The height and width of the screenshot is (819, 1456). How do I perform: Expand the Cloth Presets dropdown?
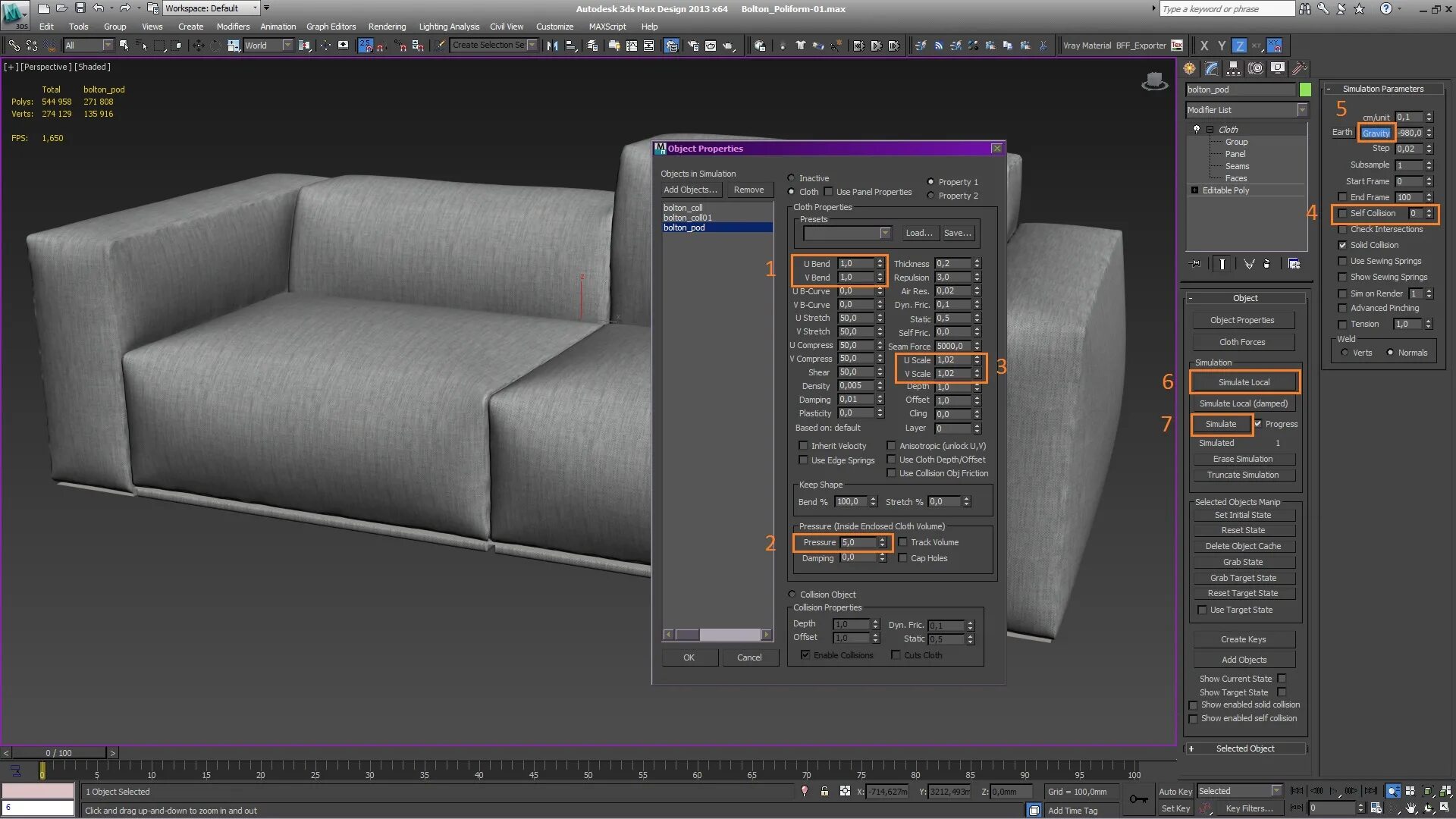(885, 233)
